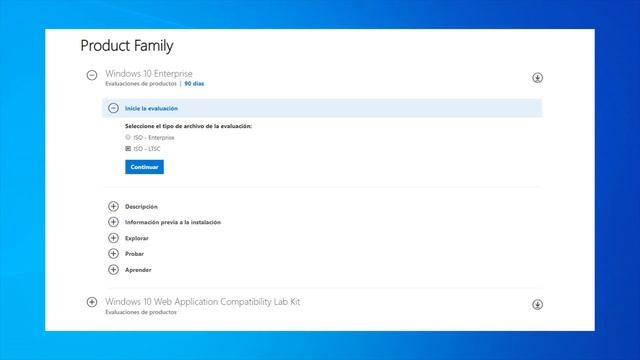
Task: Expand the Probar section
Action: pyautogui.click(x=113, y=253)
